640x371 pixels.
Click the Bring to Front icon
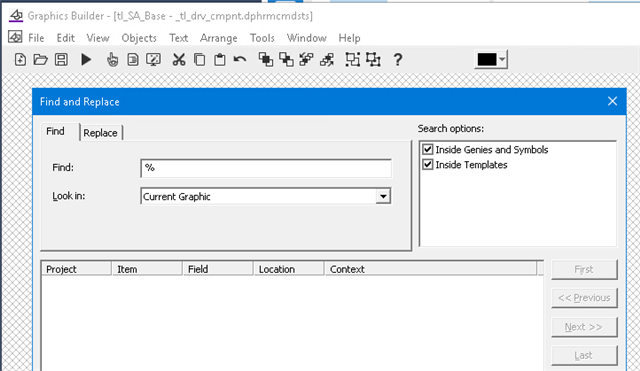[x=266, y=60]
